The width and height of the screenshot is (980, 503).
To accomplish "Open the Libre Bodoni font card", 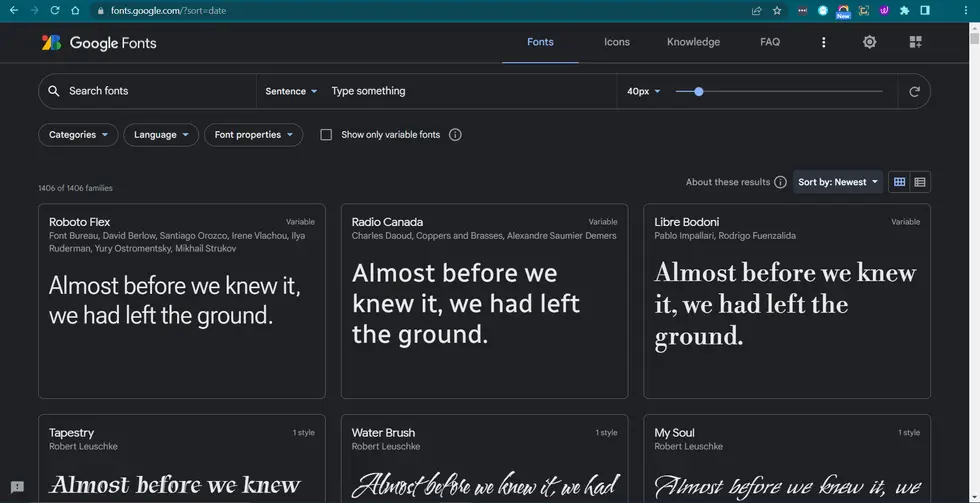I will click(x=787, y=301).
